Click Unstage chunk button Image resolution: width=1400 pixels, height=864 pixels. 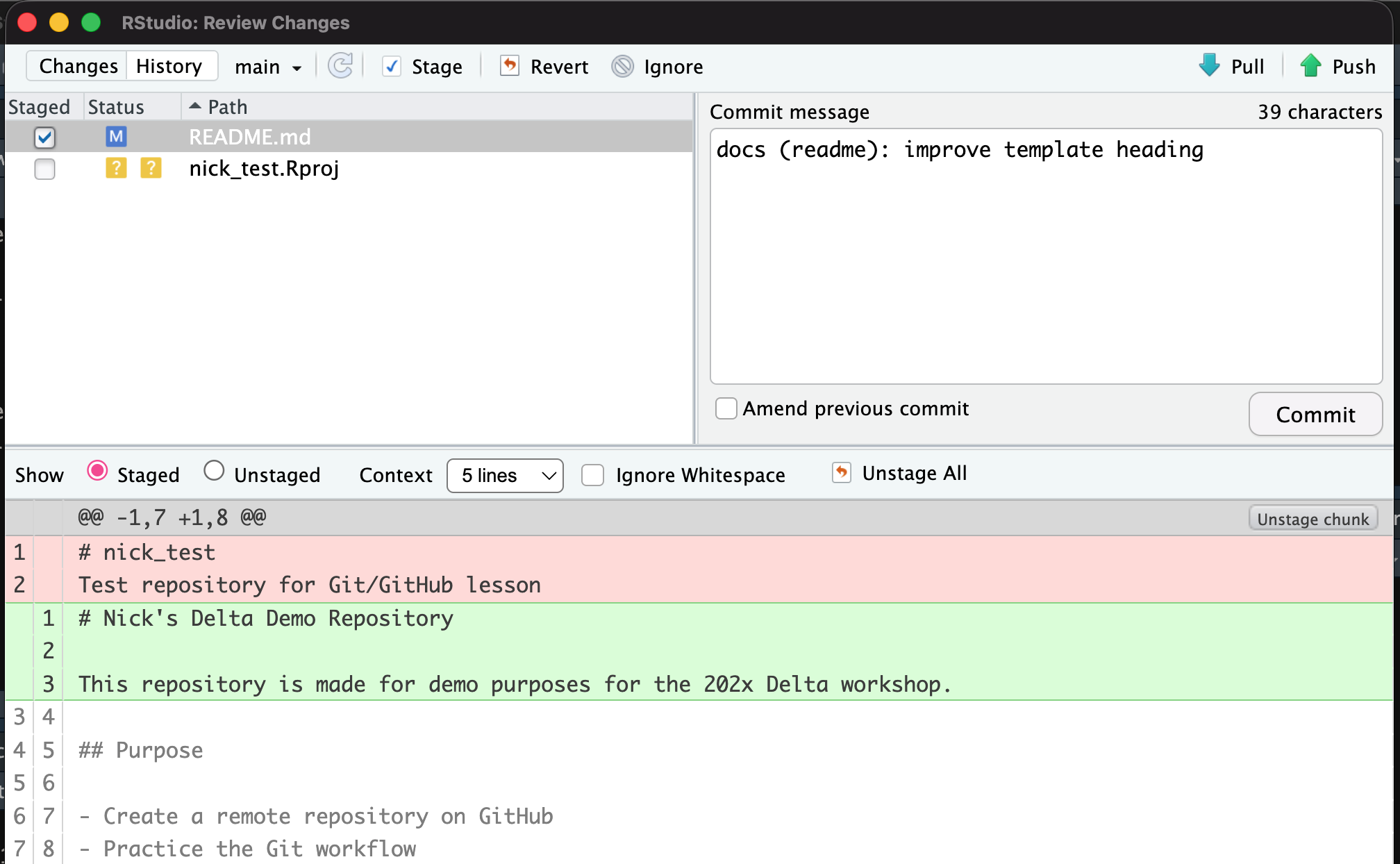(x=1312, y=519)
